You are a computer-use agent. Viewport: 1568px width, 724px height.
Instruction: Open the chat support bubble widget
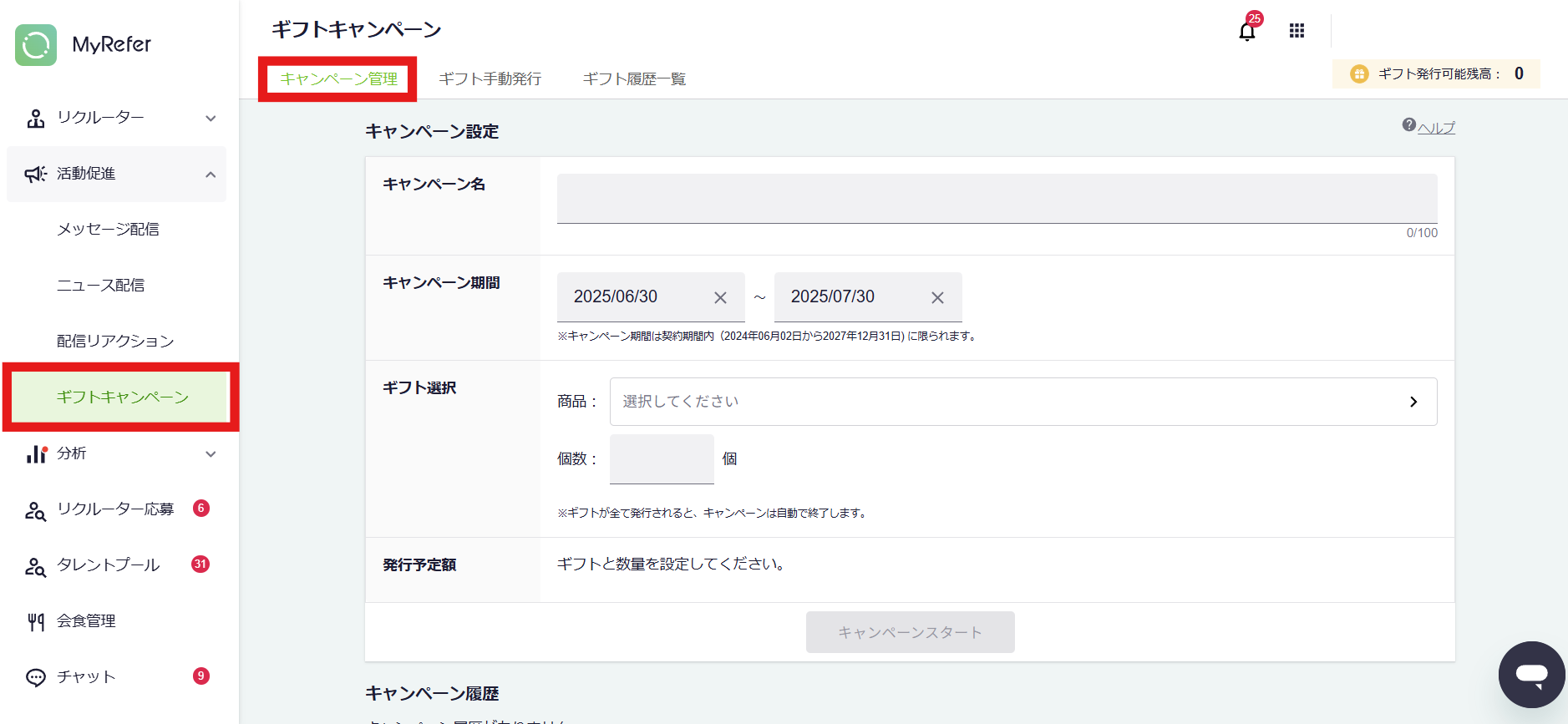click(x=1530, y=674)
